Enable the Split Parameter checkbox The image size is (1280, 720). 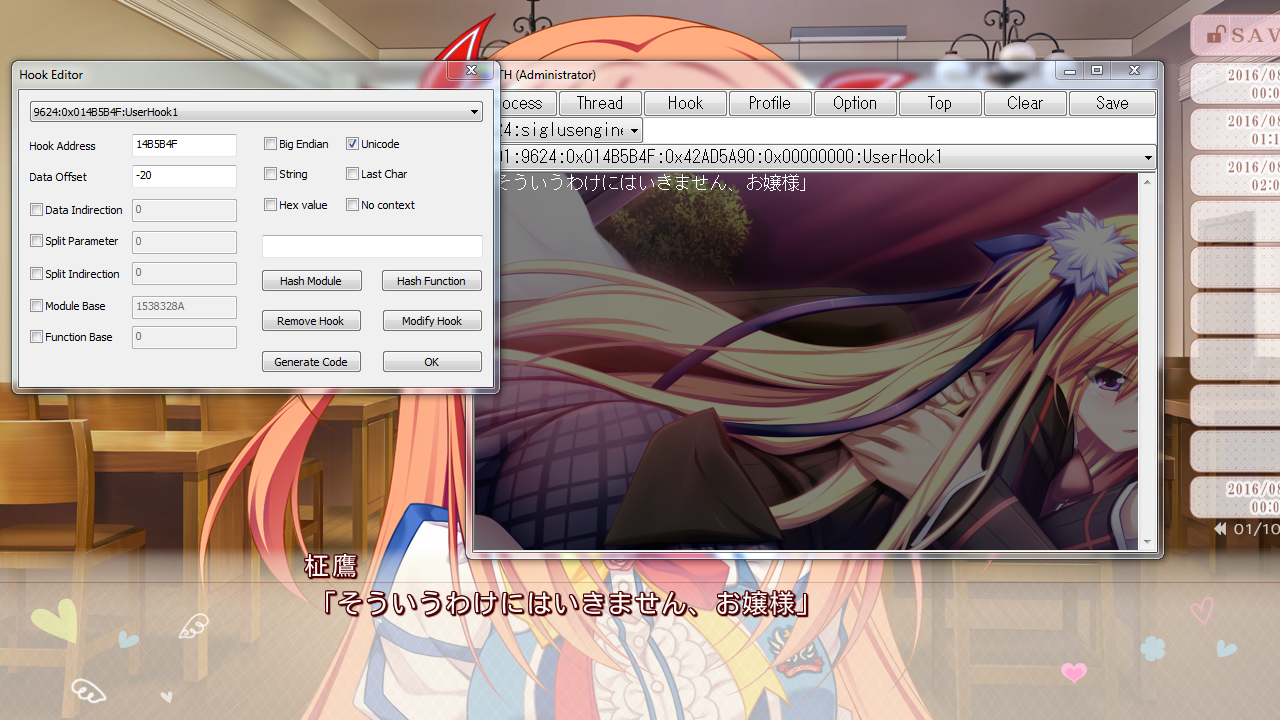pos(37,241)
